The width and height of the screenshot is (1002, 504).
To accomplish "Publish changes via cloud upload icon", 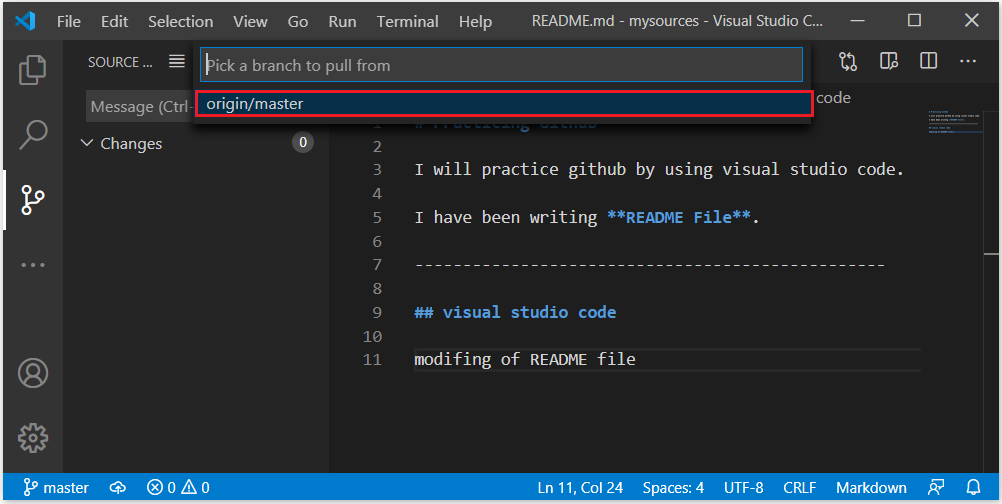I will (x=118, y=488).
